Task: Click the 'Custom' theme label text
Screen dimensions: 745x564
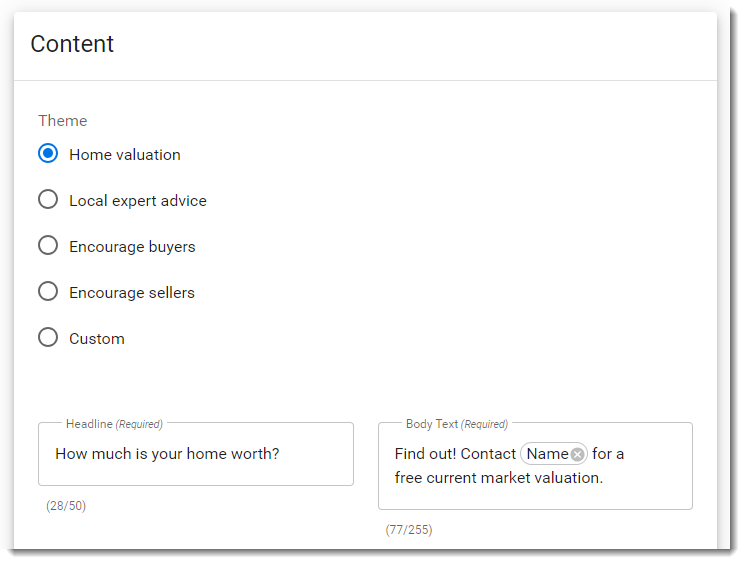Action: (97, 339)
